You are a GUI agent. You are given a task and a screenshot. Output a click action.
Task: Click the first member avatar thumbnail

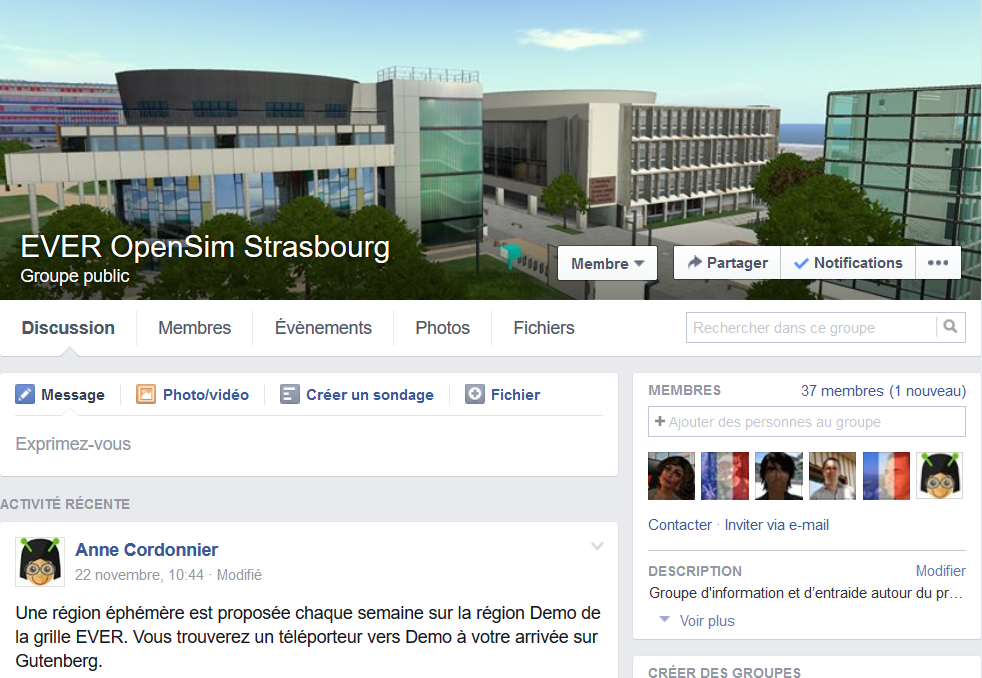tap(671, 476)
